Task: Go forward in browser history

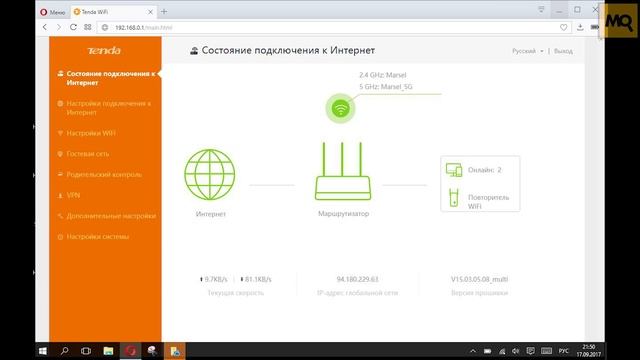Action: click(x=59, y=27)
